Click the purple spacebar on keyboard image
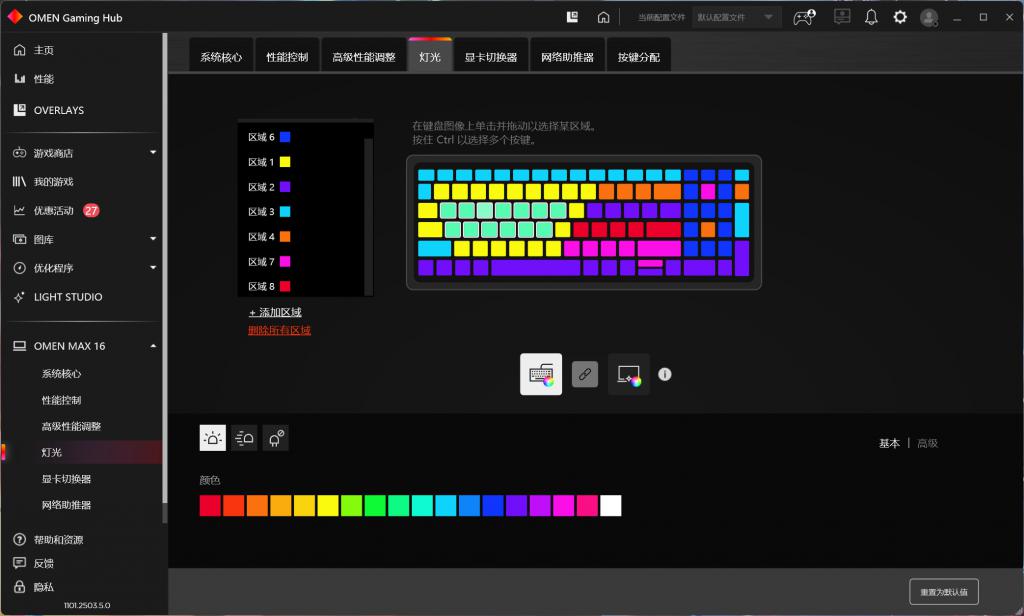 coord(535,267)
